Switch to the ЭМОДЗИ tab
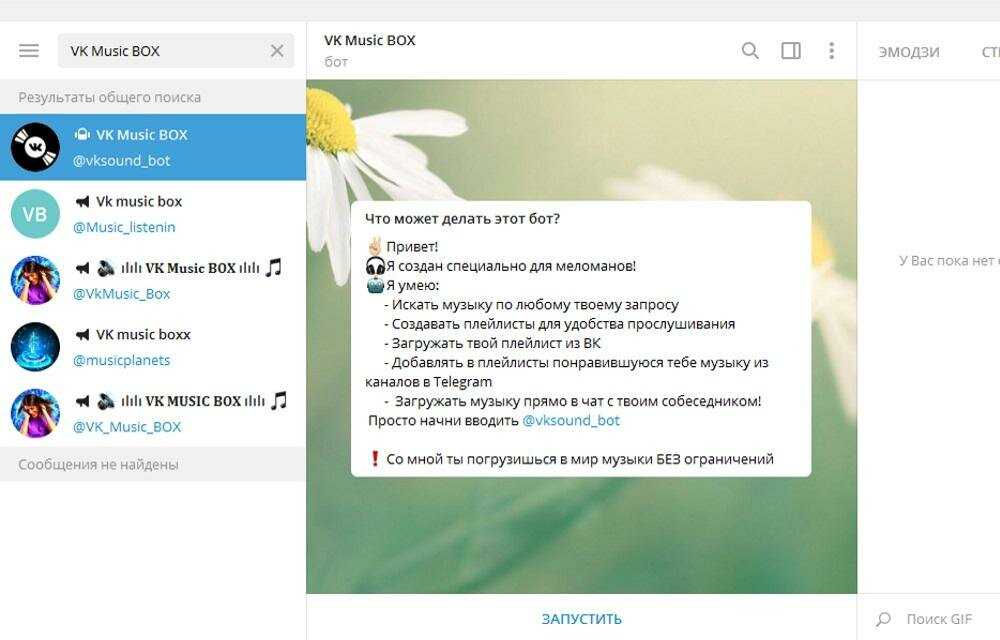Screen dimensions: 1000x640 tap(909, 52)
